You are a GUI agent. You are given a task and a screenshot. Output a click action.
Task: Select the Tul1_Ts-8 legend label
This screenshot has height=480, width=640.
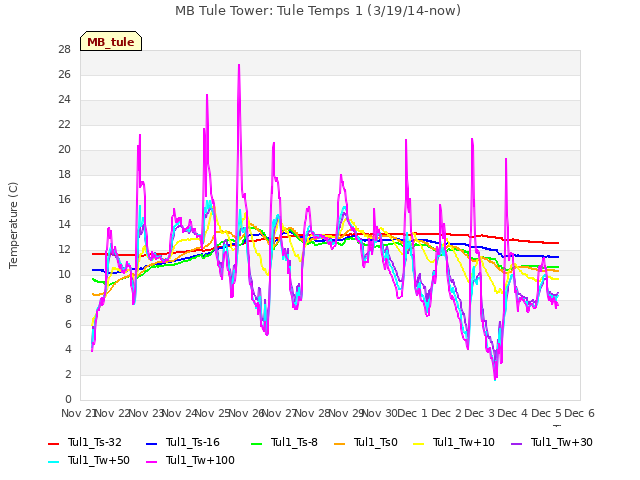(x=294, y=442)
